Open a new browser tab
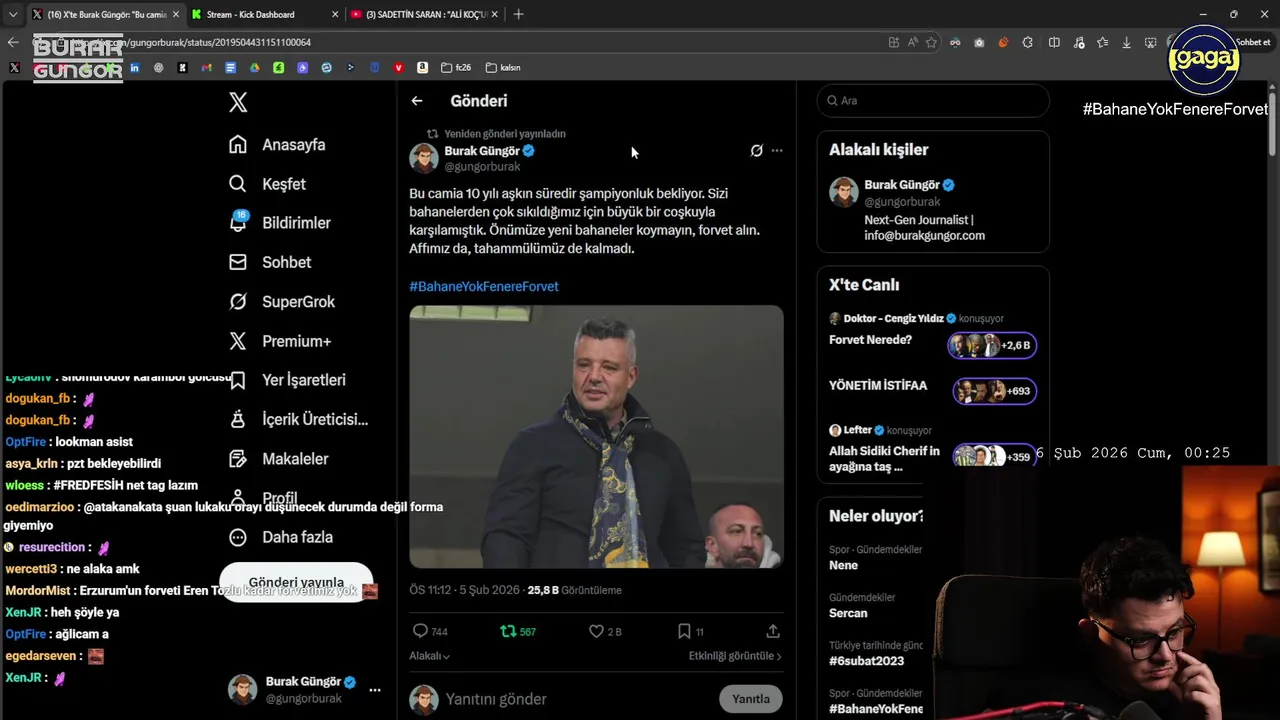 click(x=518, y=14)
